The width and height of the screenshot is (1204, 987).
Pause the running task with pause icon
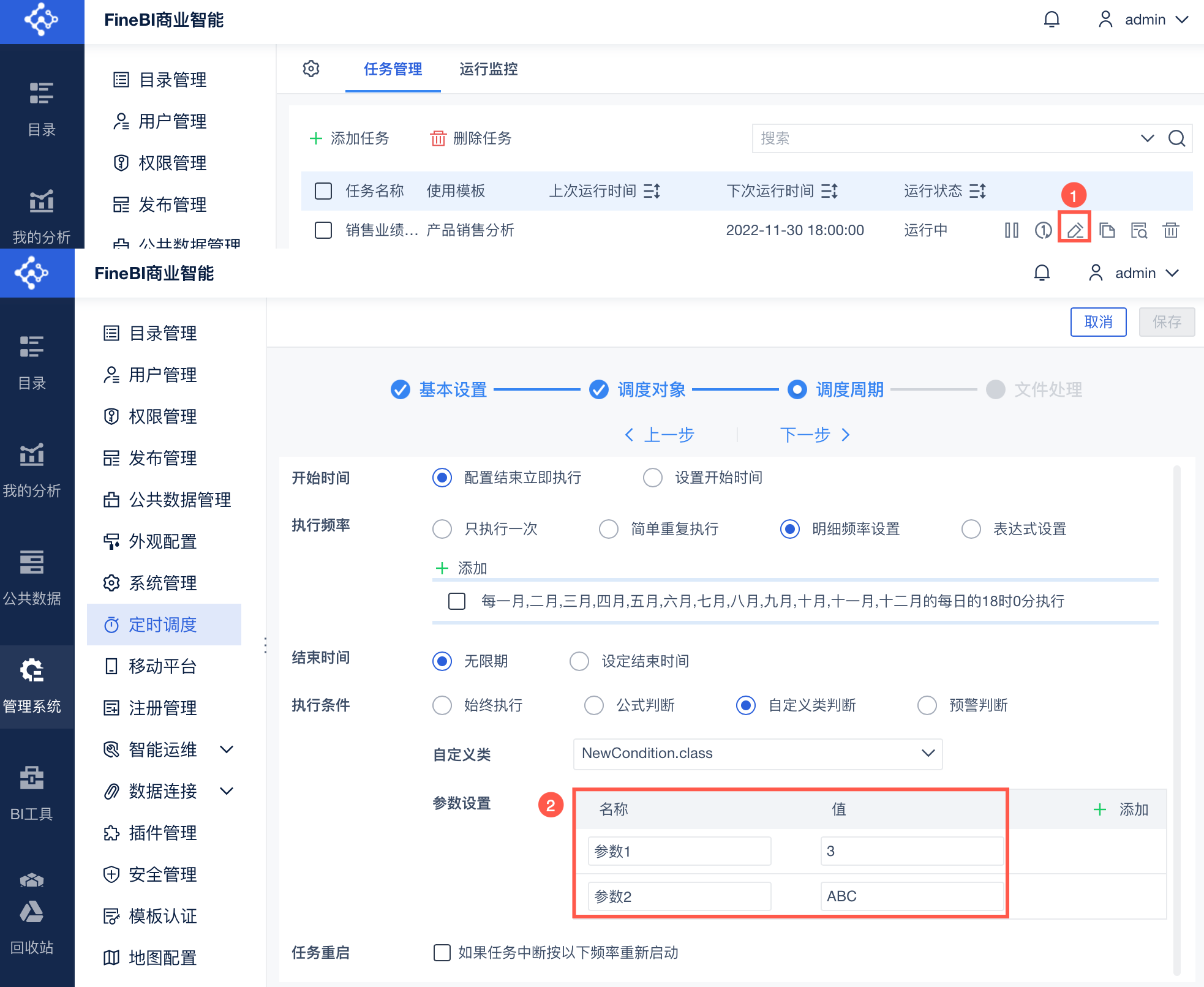[1011, 230]
